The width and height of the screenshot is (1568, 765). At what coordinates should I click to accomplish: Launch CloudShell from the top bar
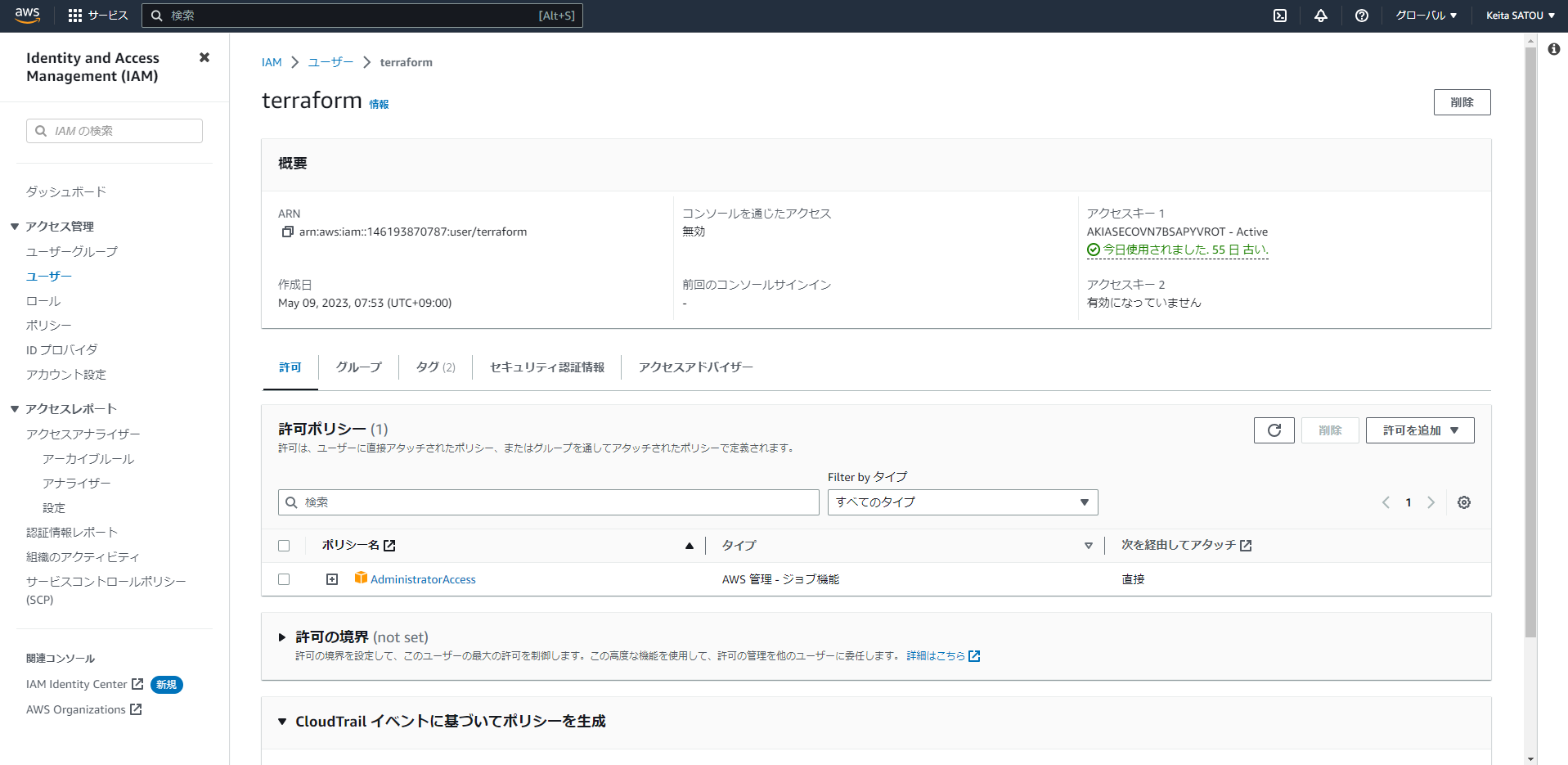point(1280,16)
